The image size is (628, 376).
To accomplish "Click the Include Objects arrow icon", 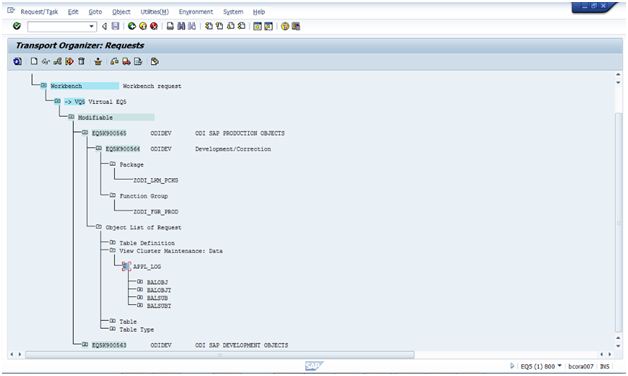I will [69, 62].
